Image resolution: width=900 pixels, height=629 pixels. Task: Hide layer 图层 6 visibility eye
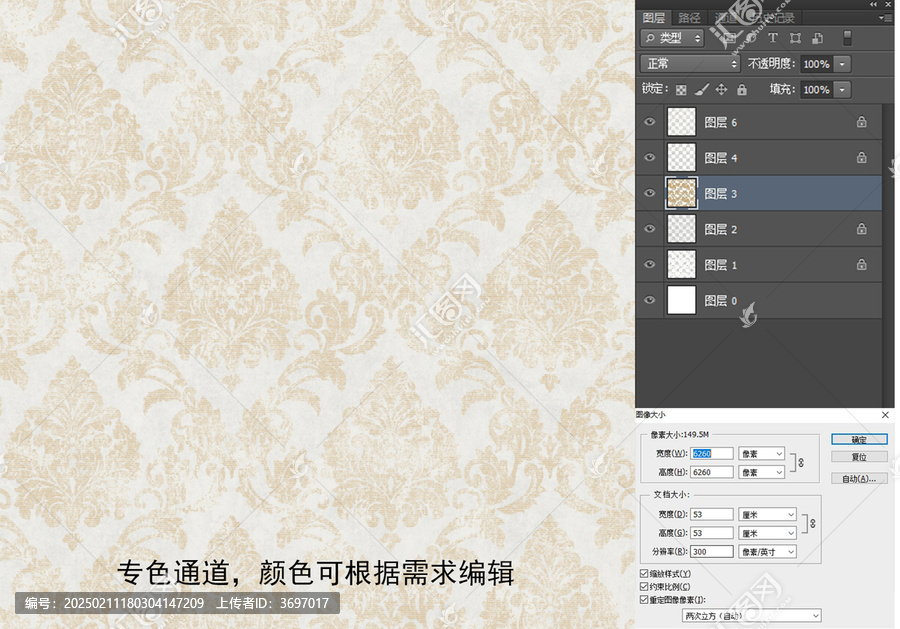coord(650,122)
